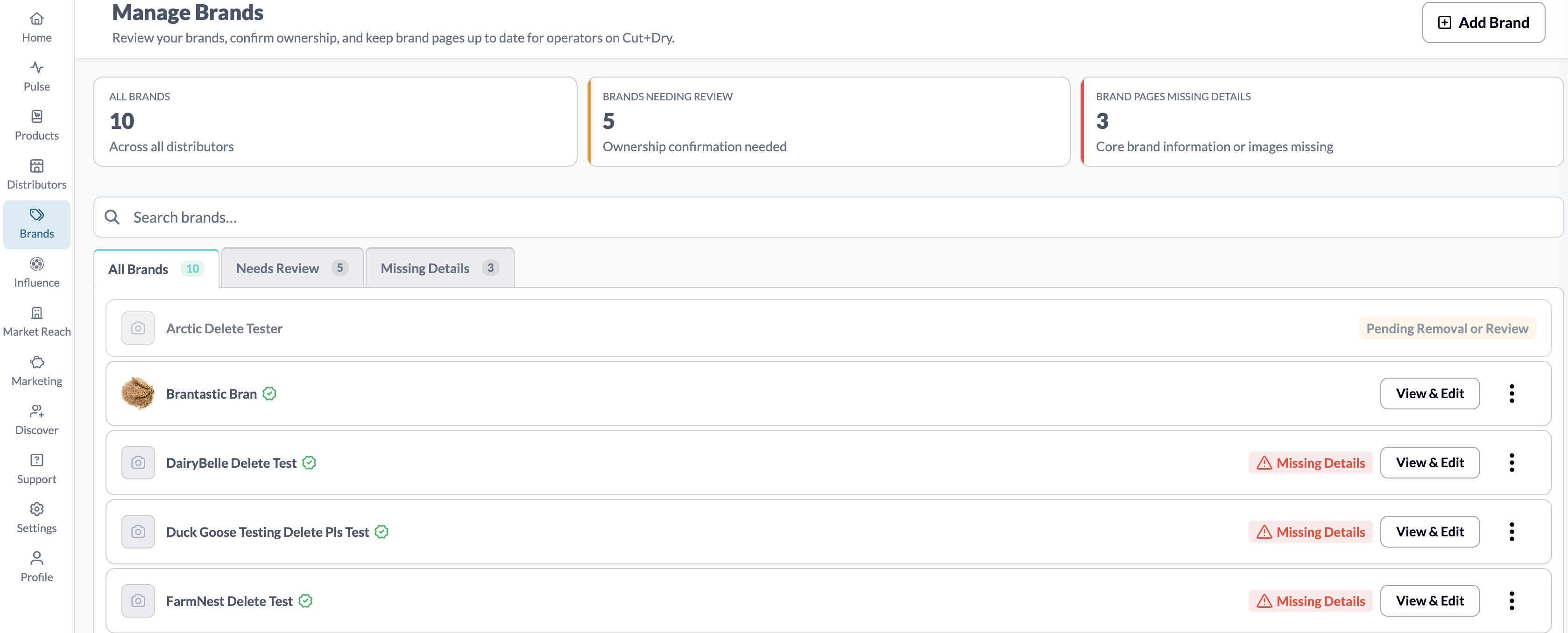
Task: Click Missing Details badge on DairyBelle row
Action: 1311,463
